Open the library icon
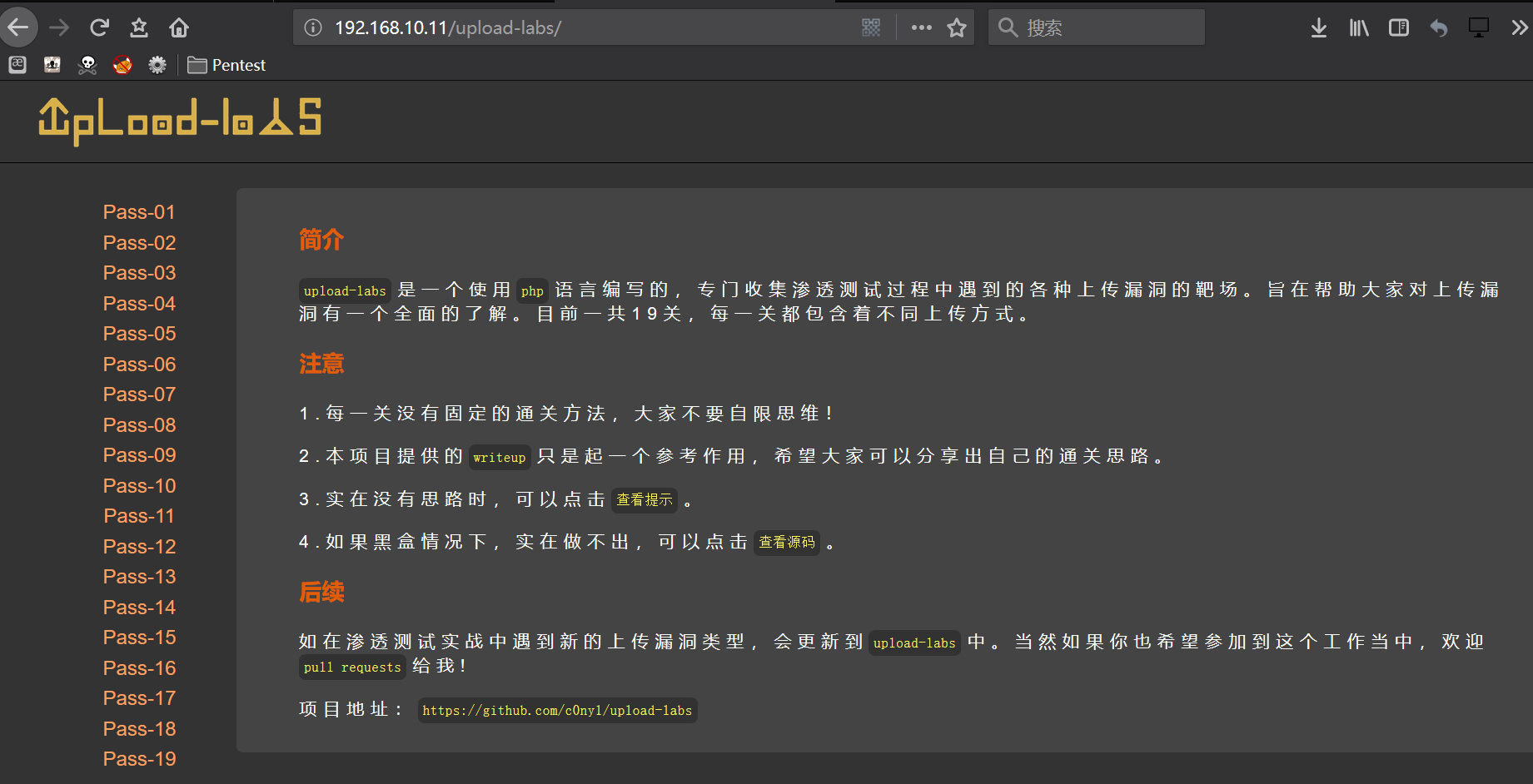 tap(1359, 27)
